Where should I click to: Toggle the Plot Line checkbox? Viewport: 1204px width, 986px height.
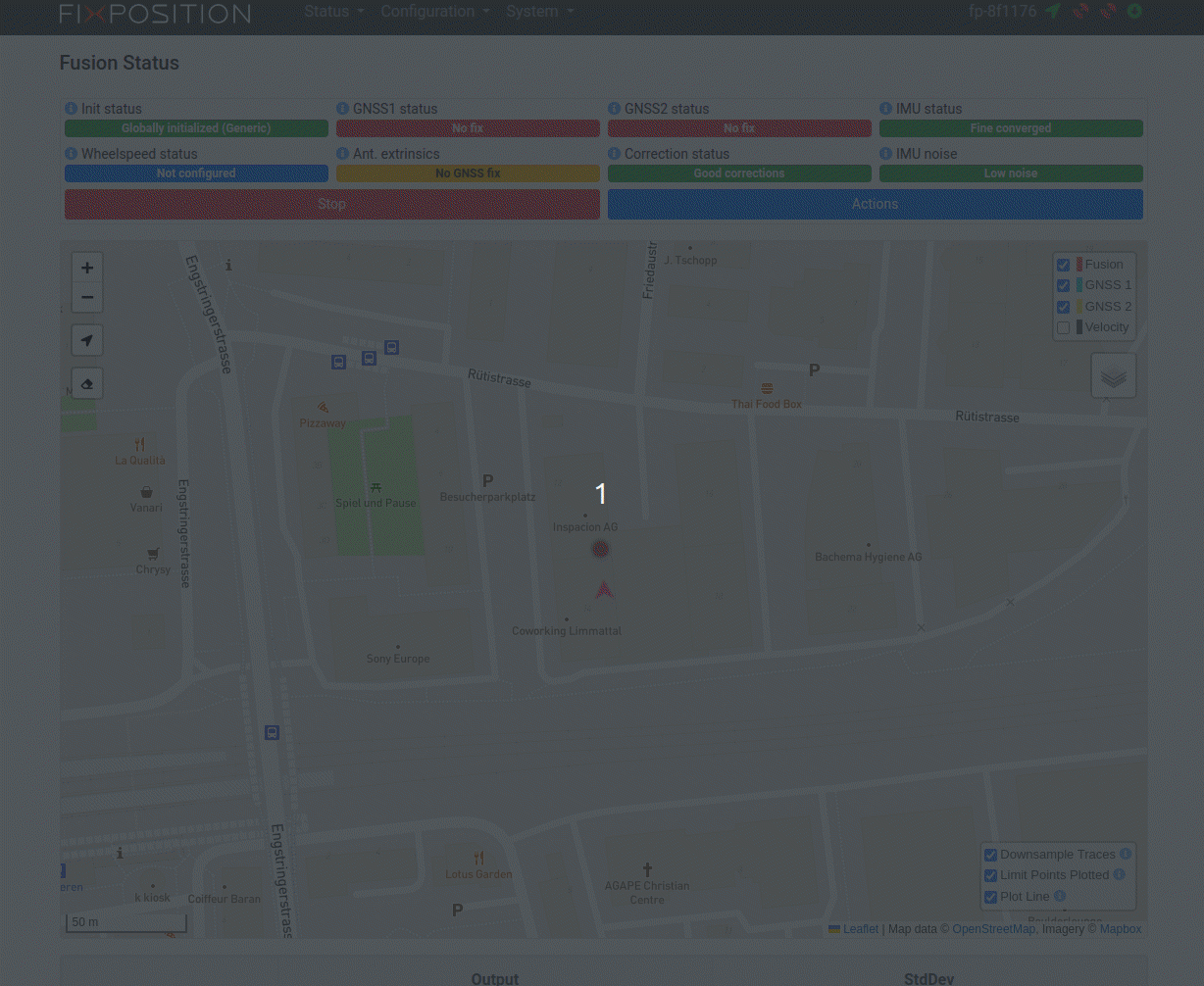[990, 897]
